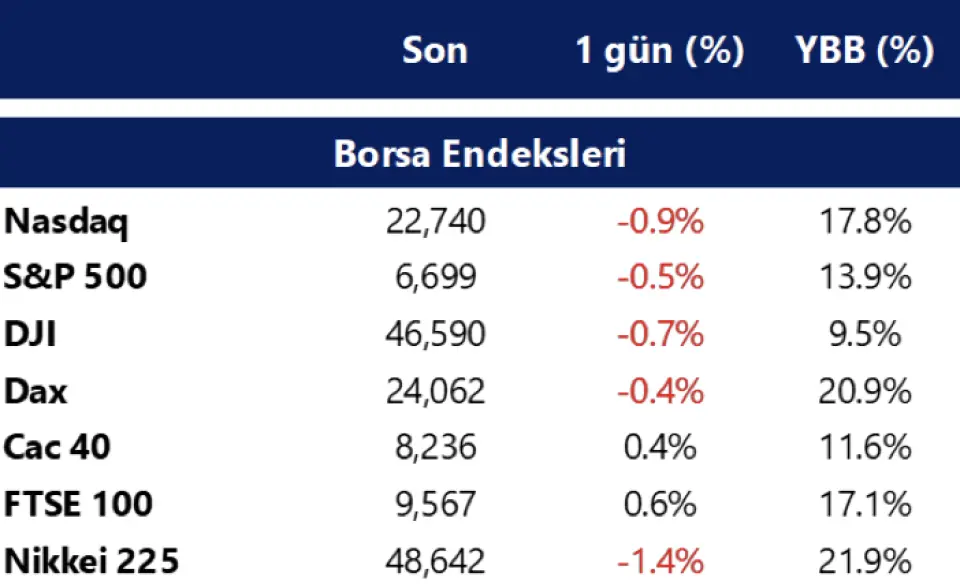Click the DJI daily change -0.7%

coord(660,334)
